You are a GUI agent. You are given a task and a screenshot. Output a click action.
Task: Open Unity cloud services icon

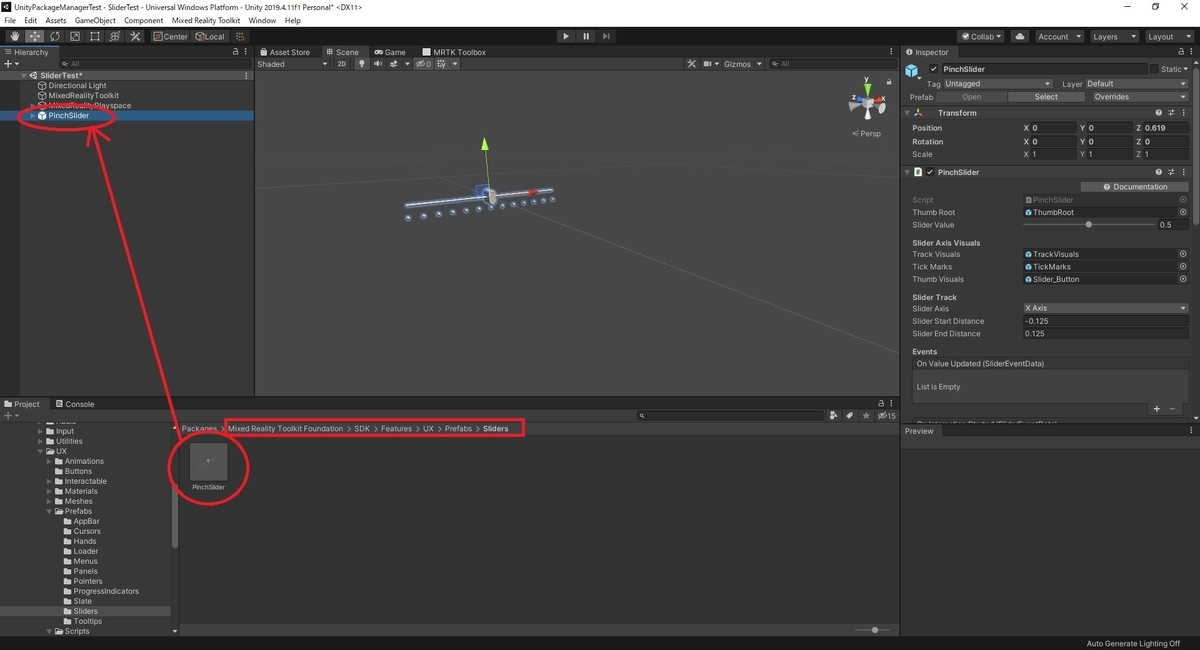pyautogui.click(x=1020, y=37)
